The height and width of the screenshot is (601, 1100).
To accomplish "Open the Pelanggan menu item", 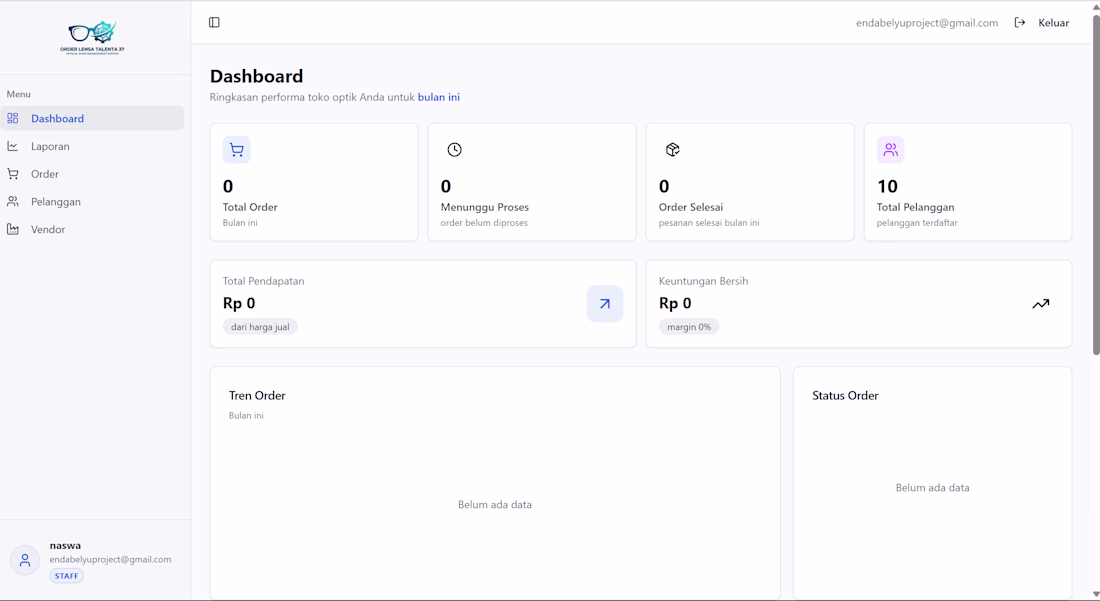I will [92, 201].
